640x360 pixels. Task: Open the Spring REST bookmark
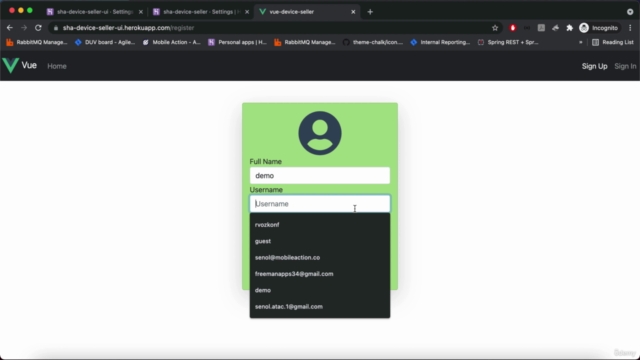click(x=508, y=42)
